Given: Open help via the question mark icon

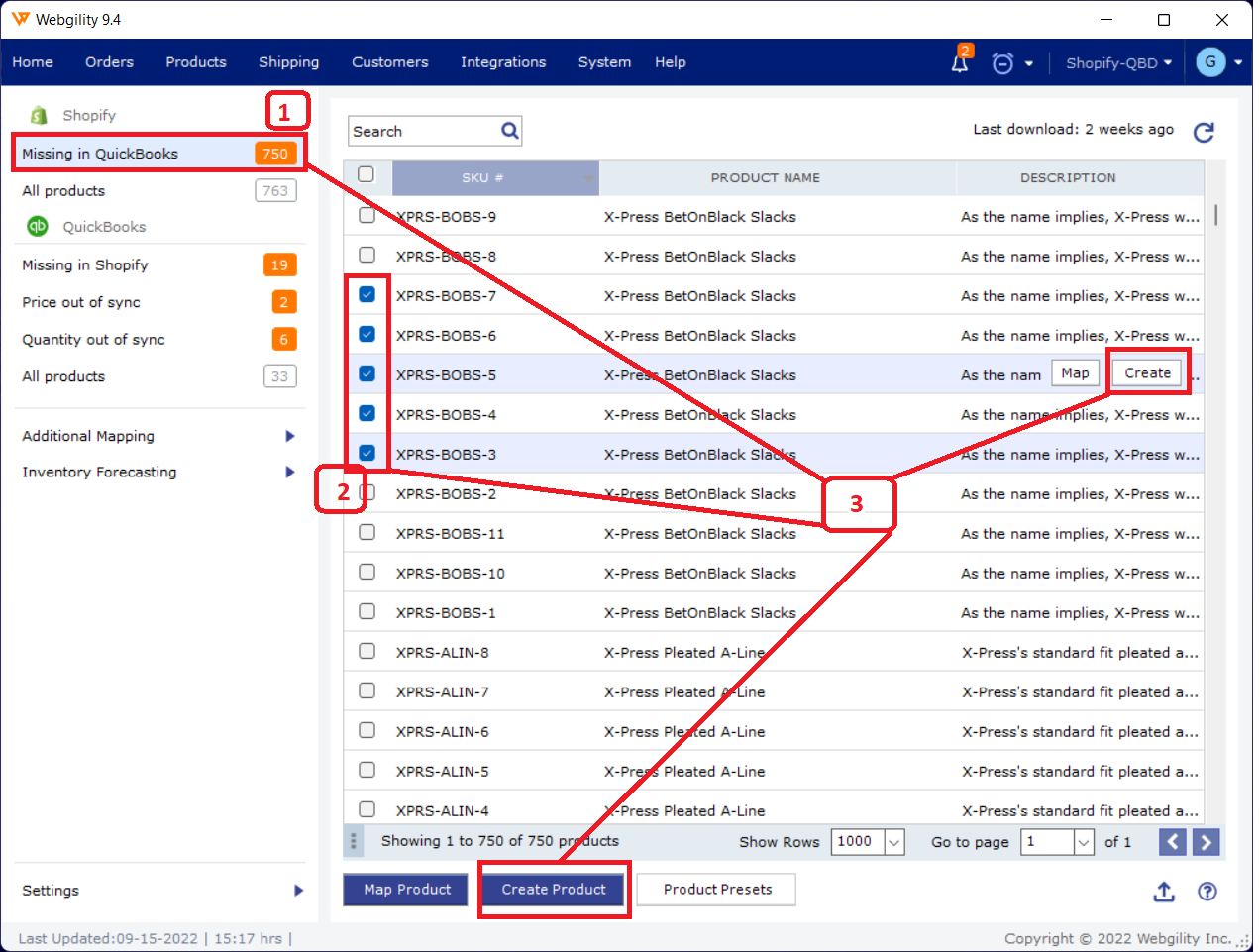Looking at the screenshot, I should click(1207, 892).
